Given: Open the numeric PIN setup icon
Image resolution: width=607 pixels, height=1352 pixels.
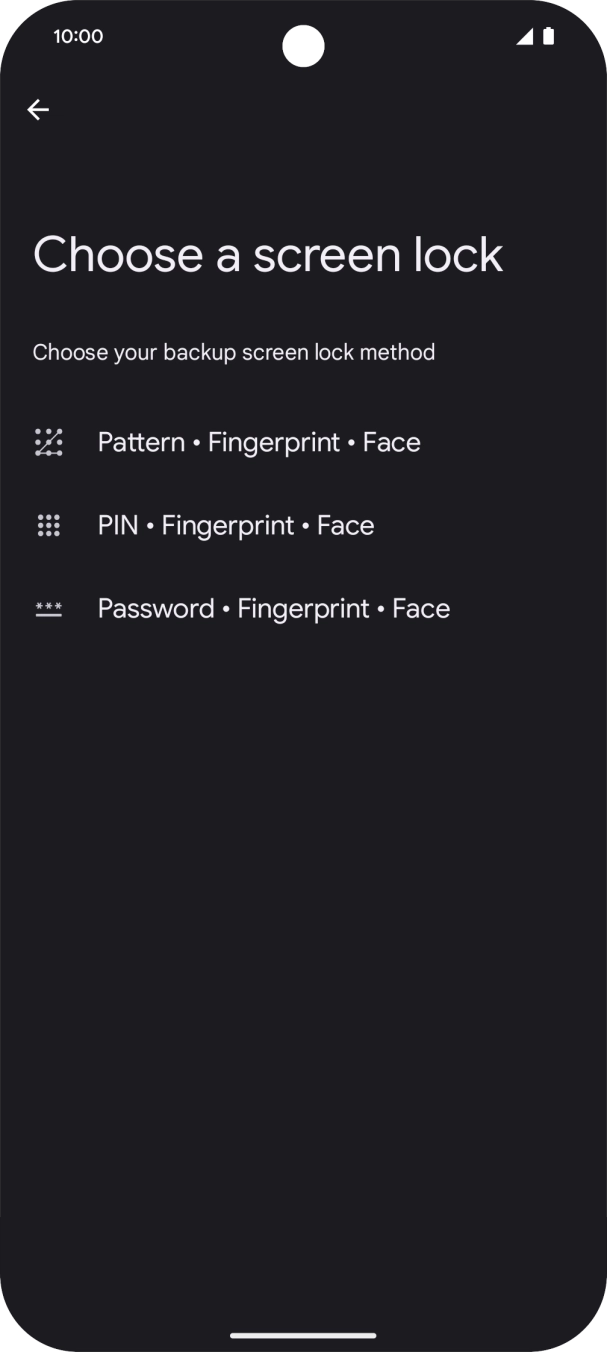Looking at the screenshot, I should tap(48, 524).
